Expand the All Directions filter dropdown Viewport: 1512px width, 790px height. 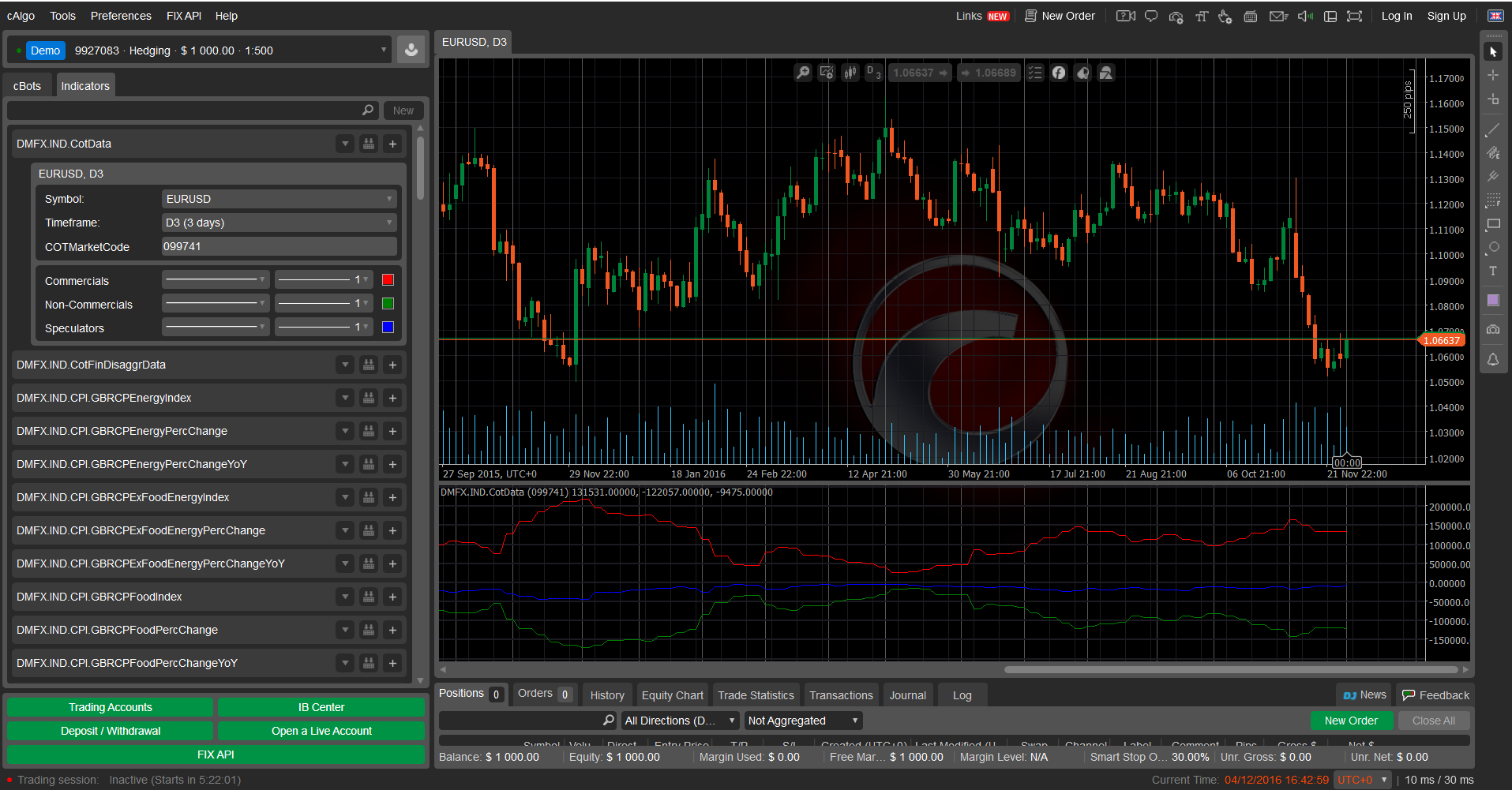[680, 721]
